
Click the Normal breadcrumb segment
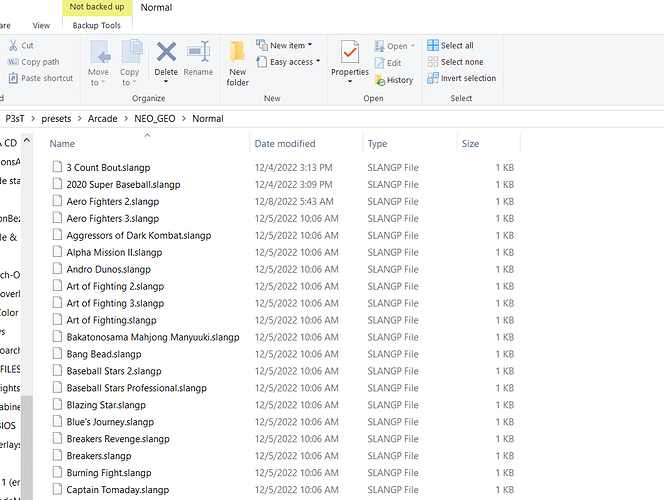(208, 119)
